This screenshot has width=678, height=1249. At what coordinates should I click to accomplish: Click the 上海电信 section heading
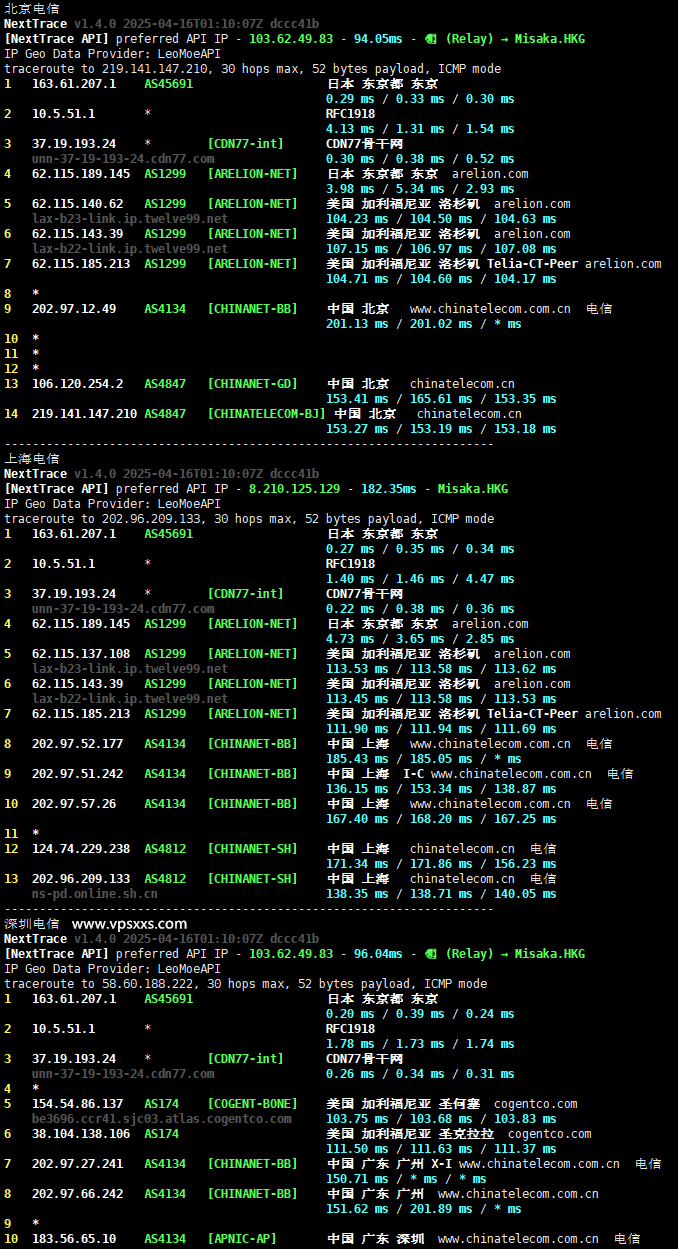31,458
